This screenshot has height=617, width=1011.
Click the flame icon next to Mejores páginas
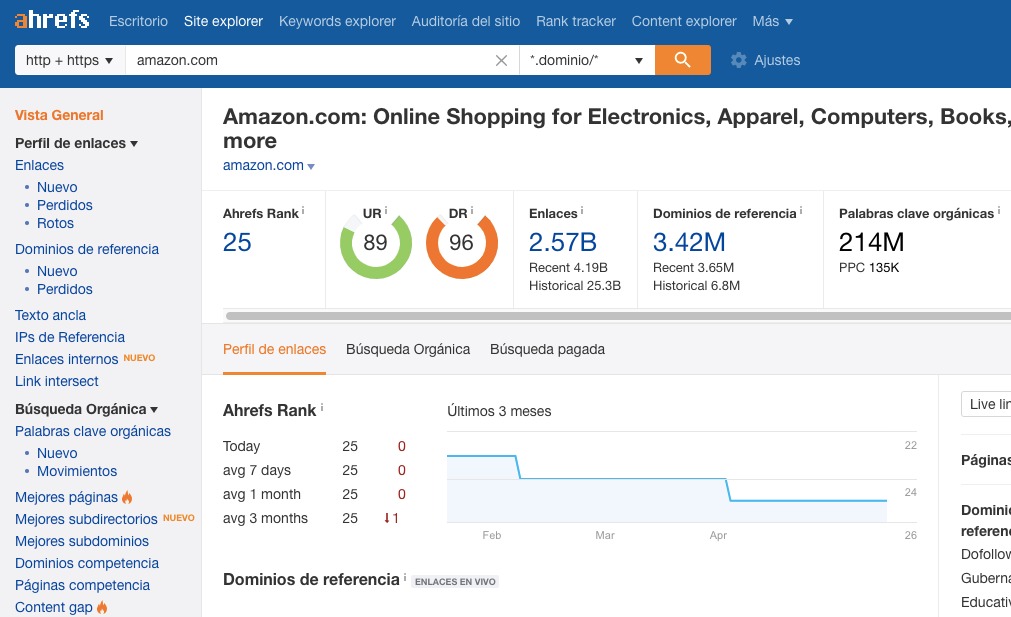click(x=127, y=497)
